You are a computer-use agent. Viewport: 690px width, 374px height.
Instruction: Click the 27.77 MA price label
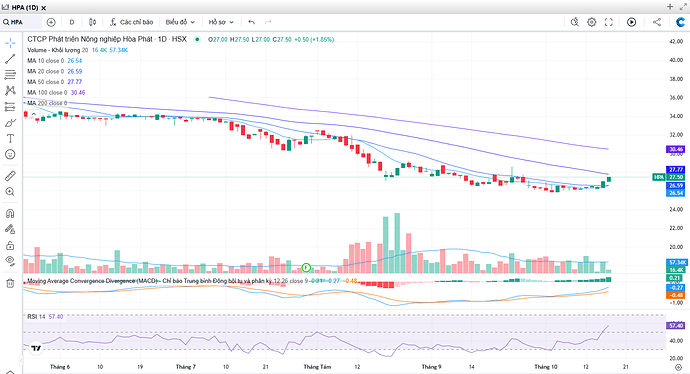tap(676, 169)
